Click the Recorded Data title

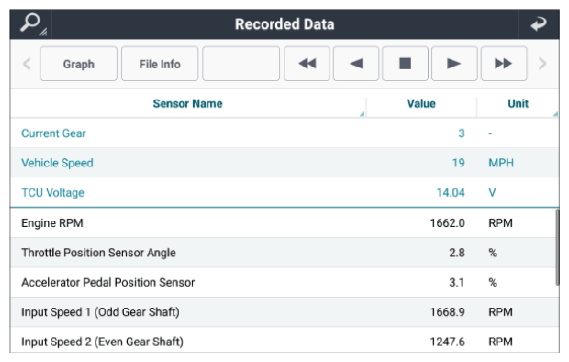[x=284, y=24]
